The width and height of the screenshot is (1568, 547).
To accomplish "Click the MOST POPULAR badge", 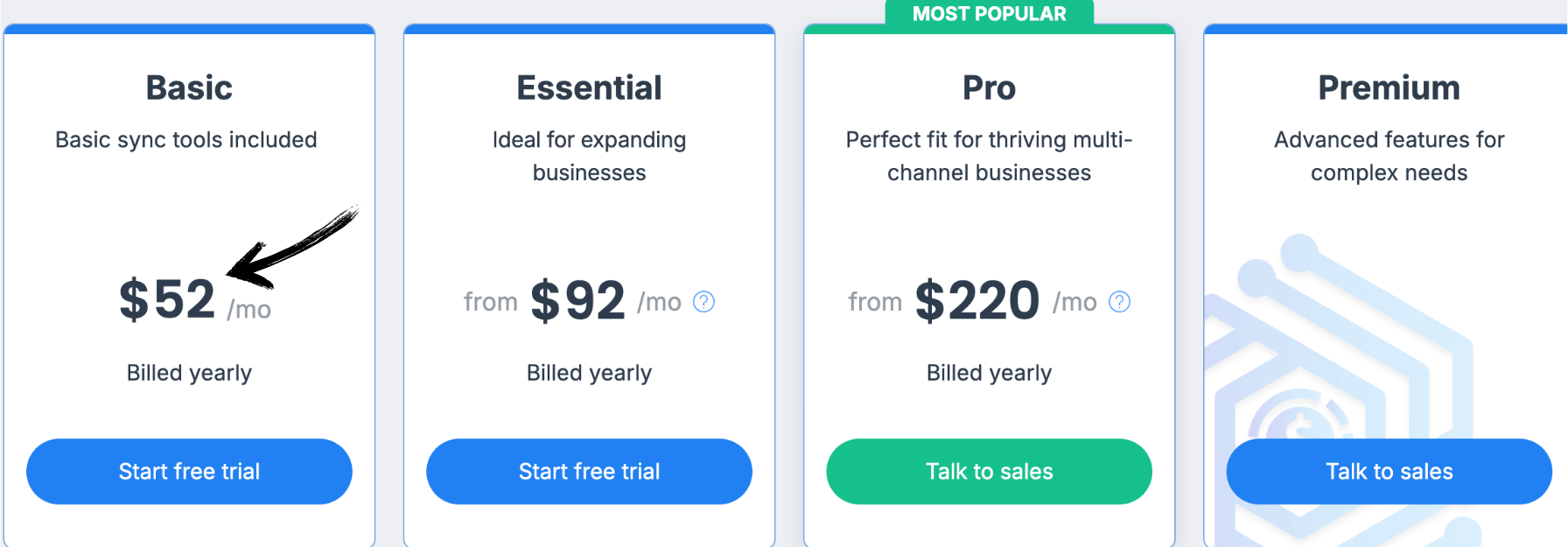I will pyautogui.click(x=989, y=14).
